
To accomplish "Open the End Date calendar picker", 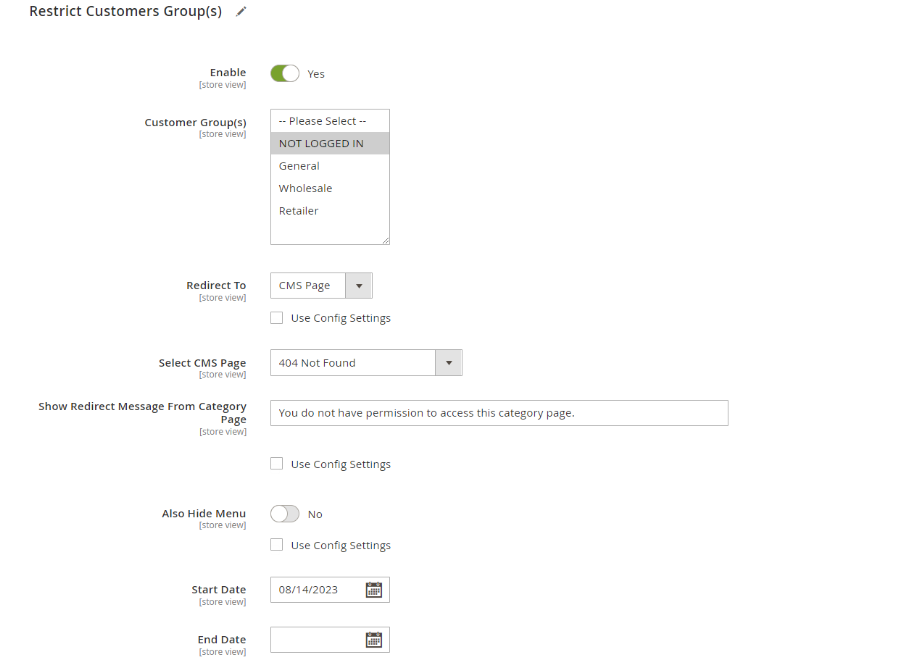I will coord(373,640).
